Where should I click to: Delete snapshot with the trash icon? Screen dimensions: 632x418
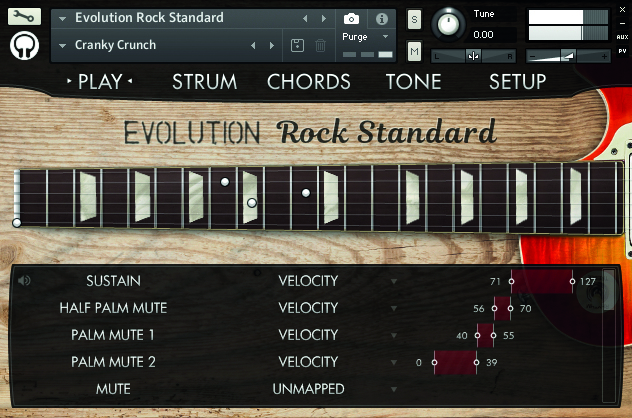[x=320, y=45]
